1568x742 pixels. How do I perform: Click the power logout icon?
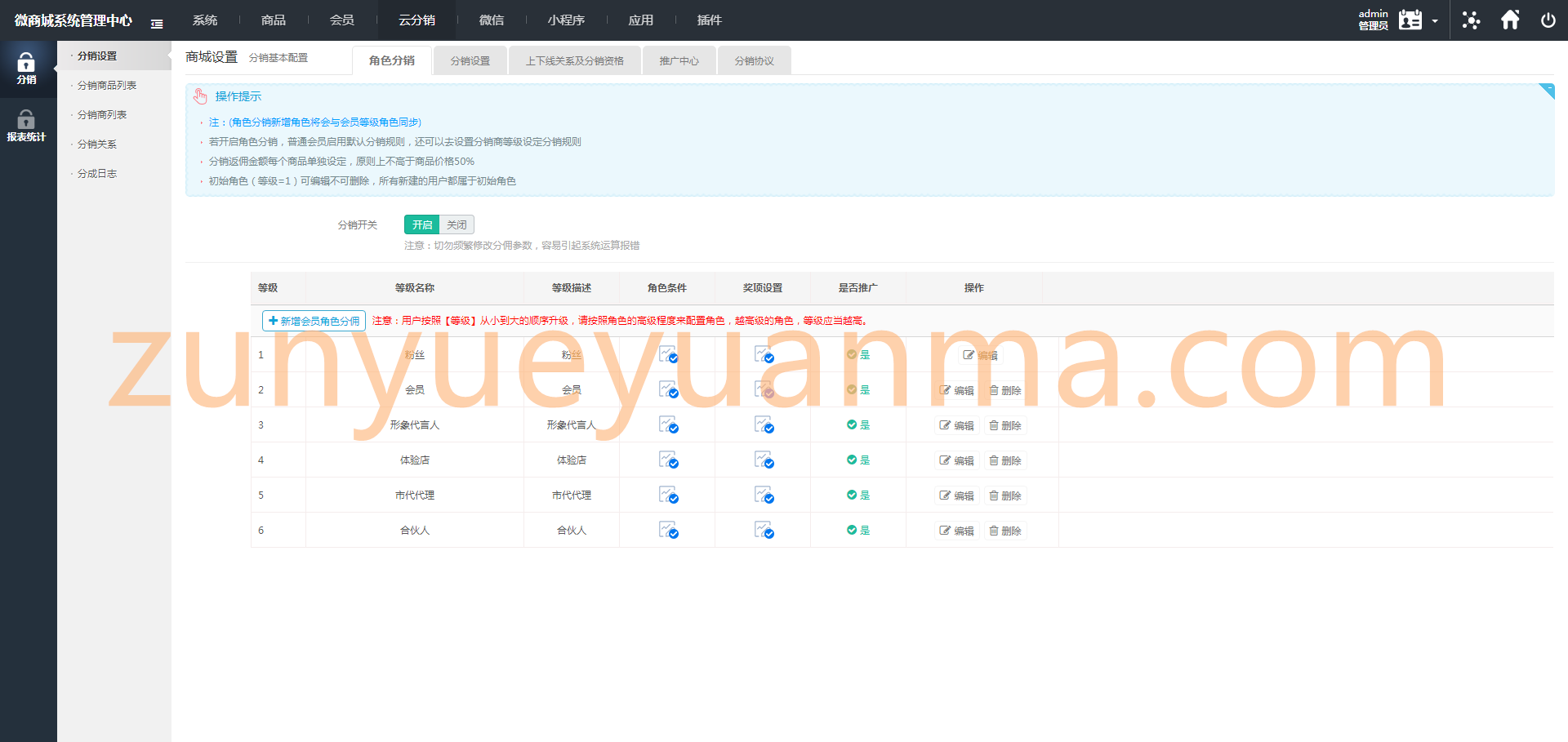pos(1548,20)
